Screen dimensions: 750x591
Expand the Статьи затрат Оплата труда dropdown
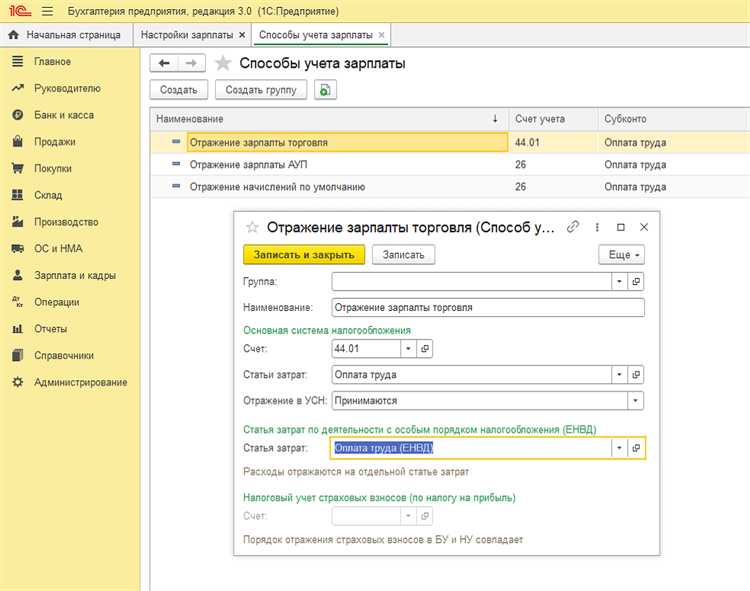(x=619, y=374)
